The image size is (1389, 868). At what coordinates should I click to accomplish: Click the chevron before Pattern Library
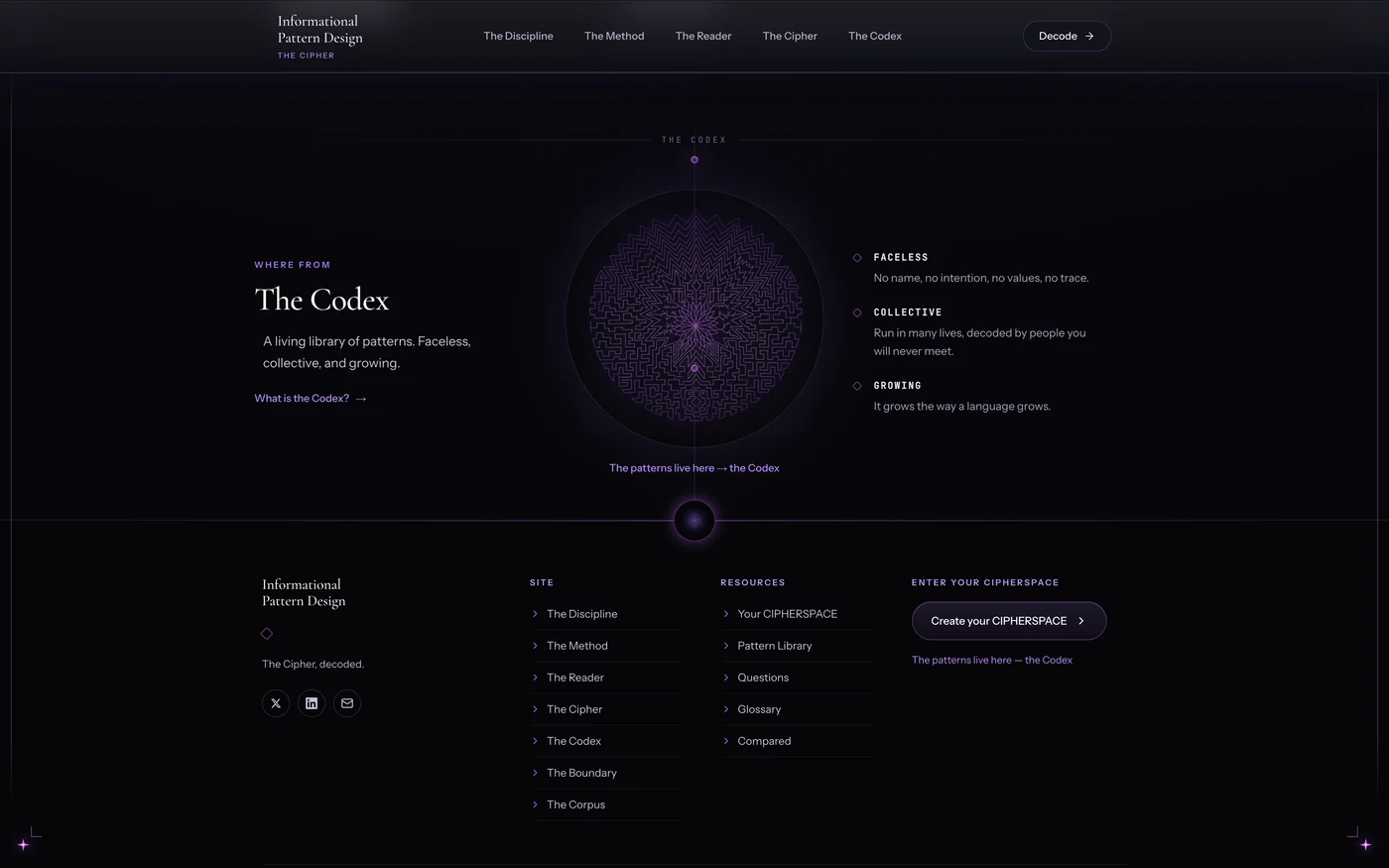[726, 646]
